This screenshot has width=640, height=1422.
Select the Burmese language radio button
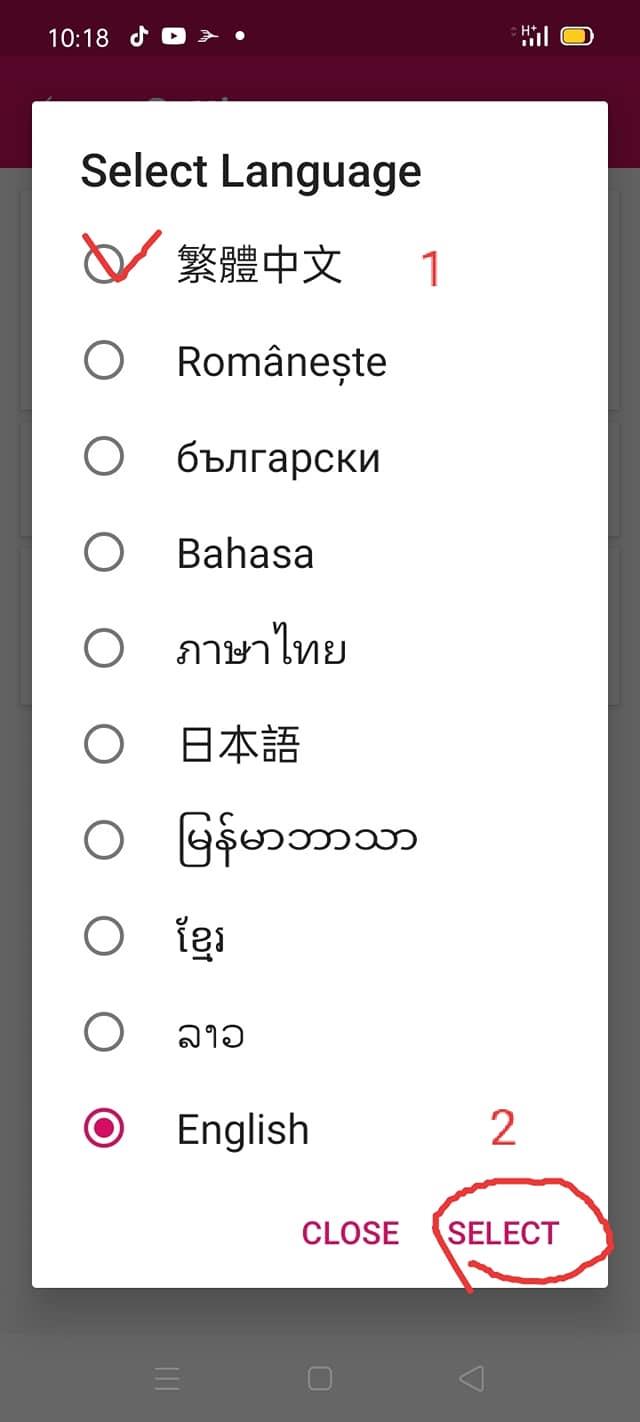pos(104,840)
